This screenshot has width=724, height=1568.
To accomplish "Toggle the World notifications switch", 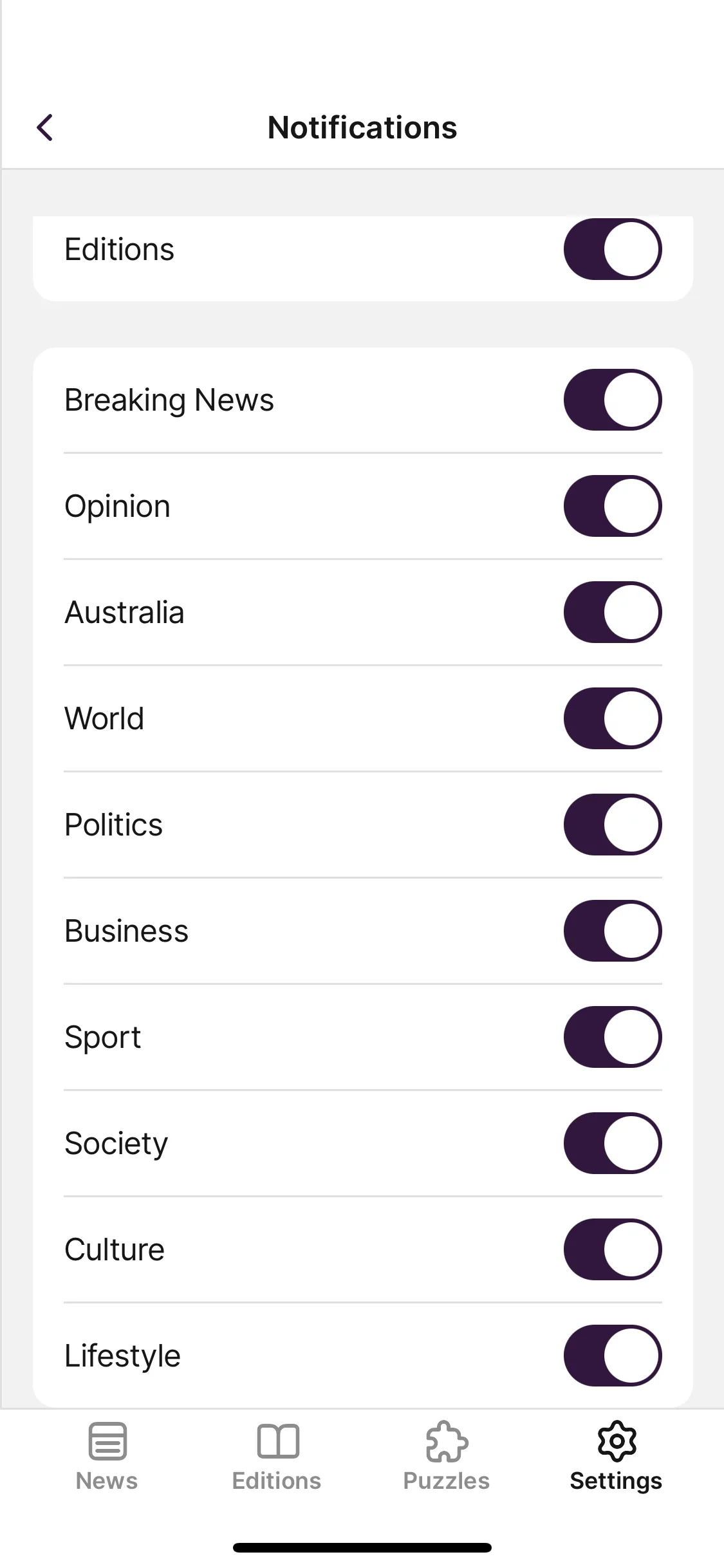I will tap(613, 718).
